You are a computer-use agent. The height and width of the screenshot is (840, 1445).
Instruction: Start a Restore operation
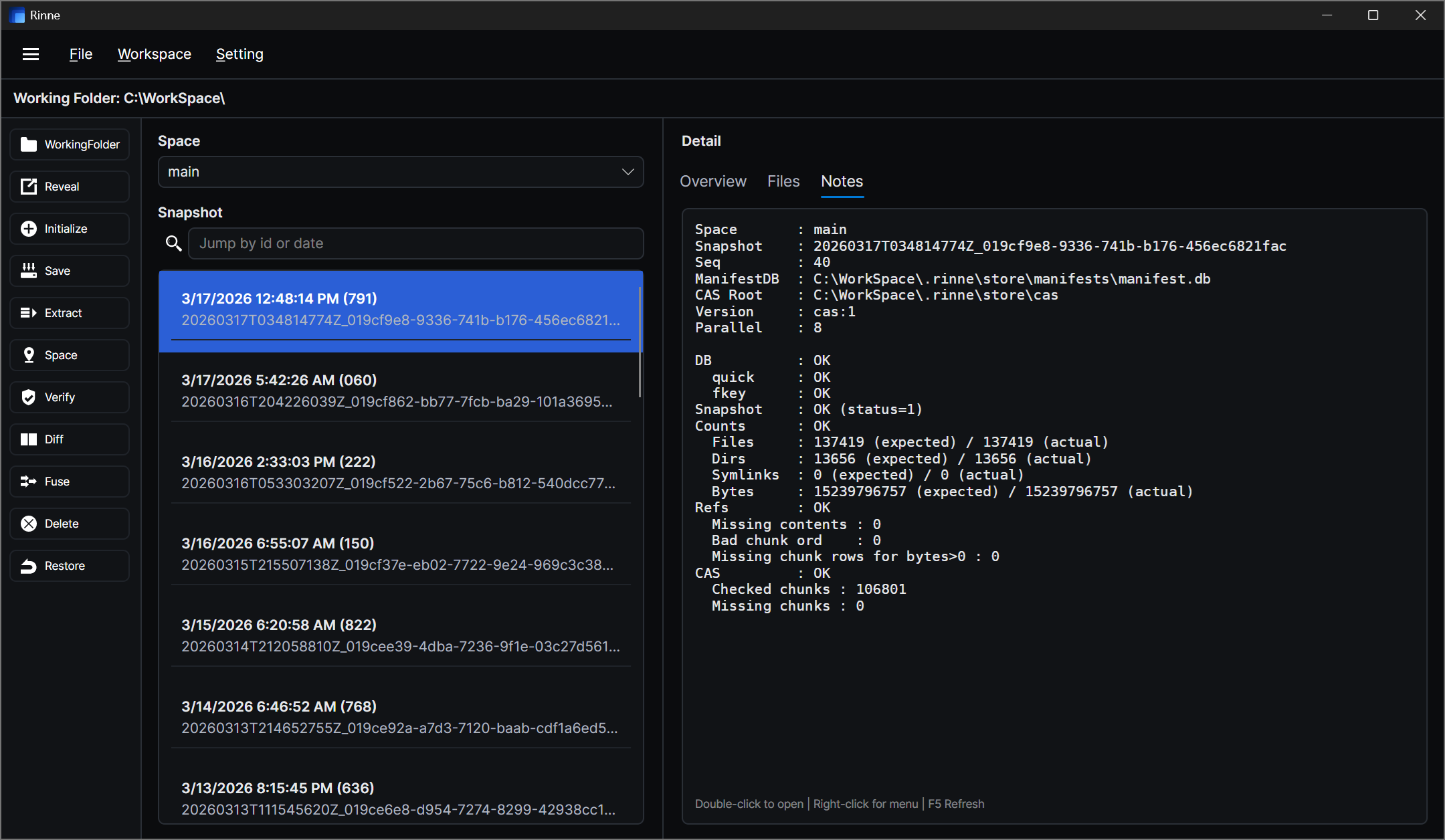tap(69, 565)
